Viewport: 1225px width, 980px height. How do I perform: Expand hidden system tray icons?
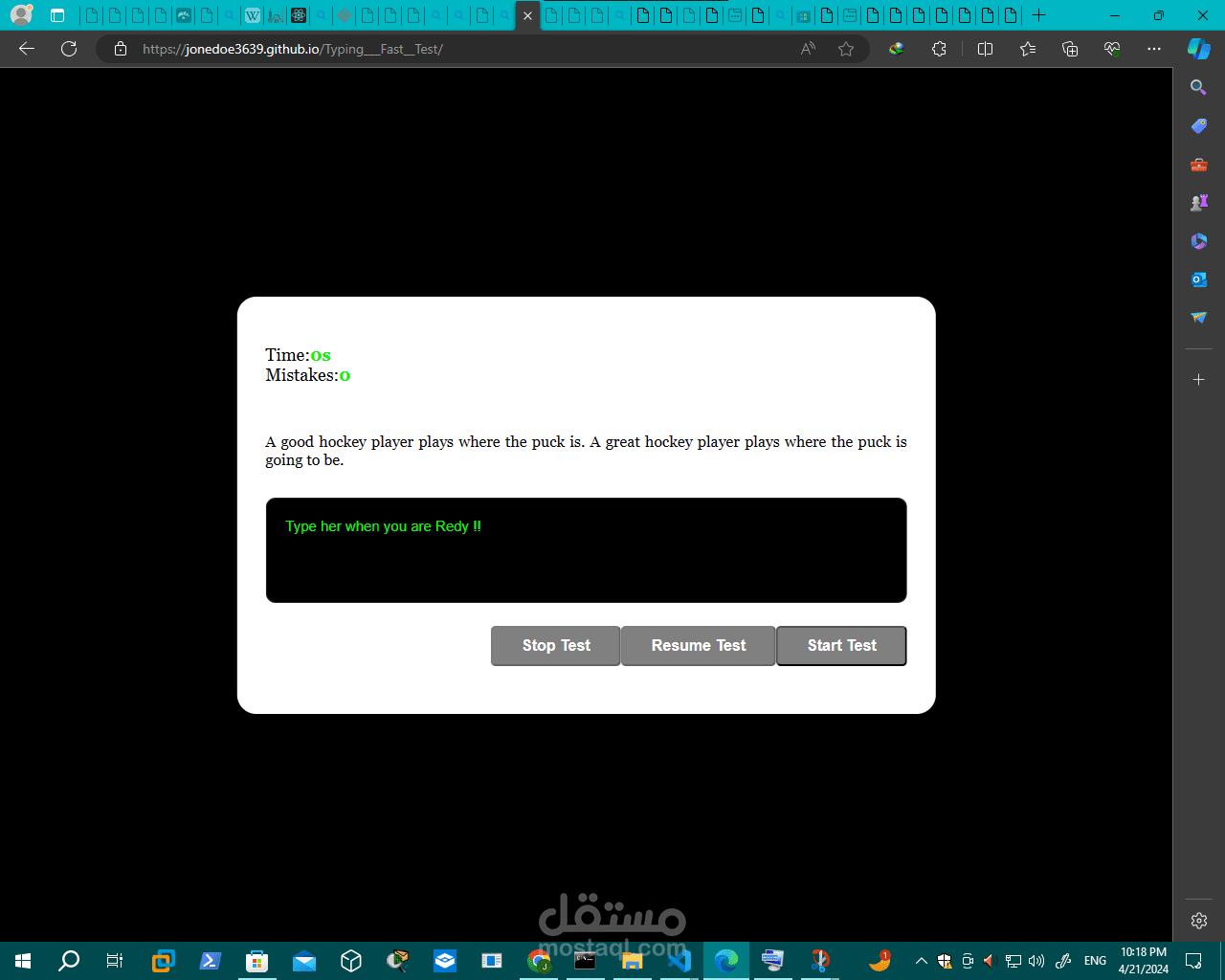click(920, 960)
